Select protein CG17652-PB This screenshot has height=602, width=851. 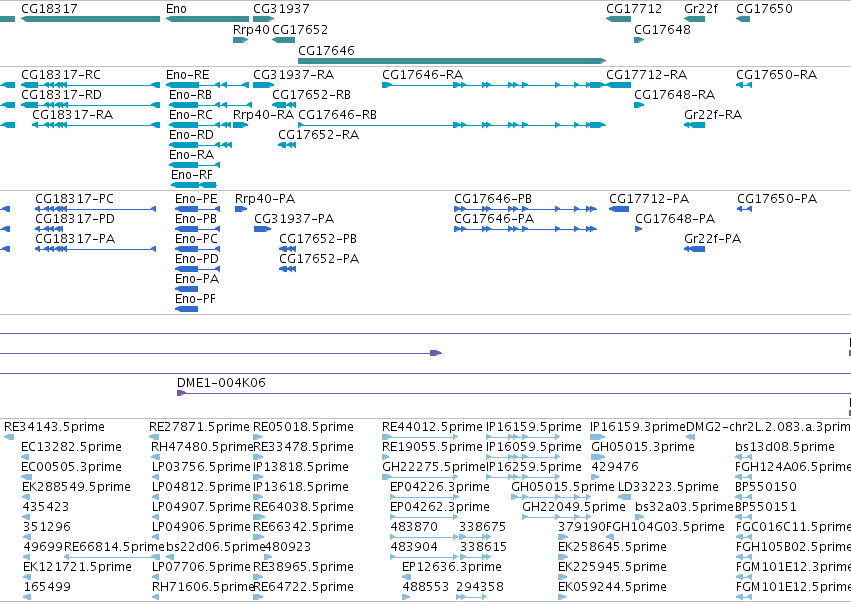click(x=318, y=239)
